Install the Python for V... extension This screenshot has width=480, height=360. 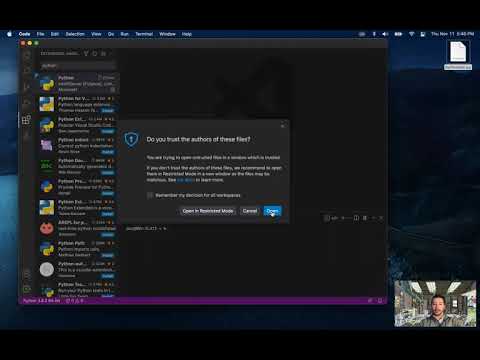[x=108, y=110]
